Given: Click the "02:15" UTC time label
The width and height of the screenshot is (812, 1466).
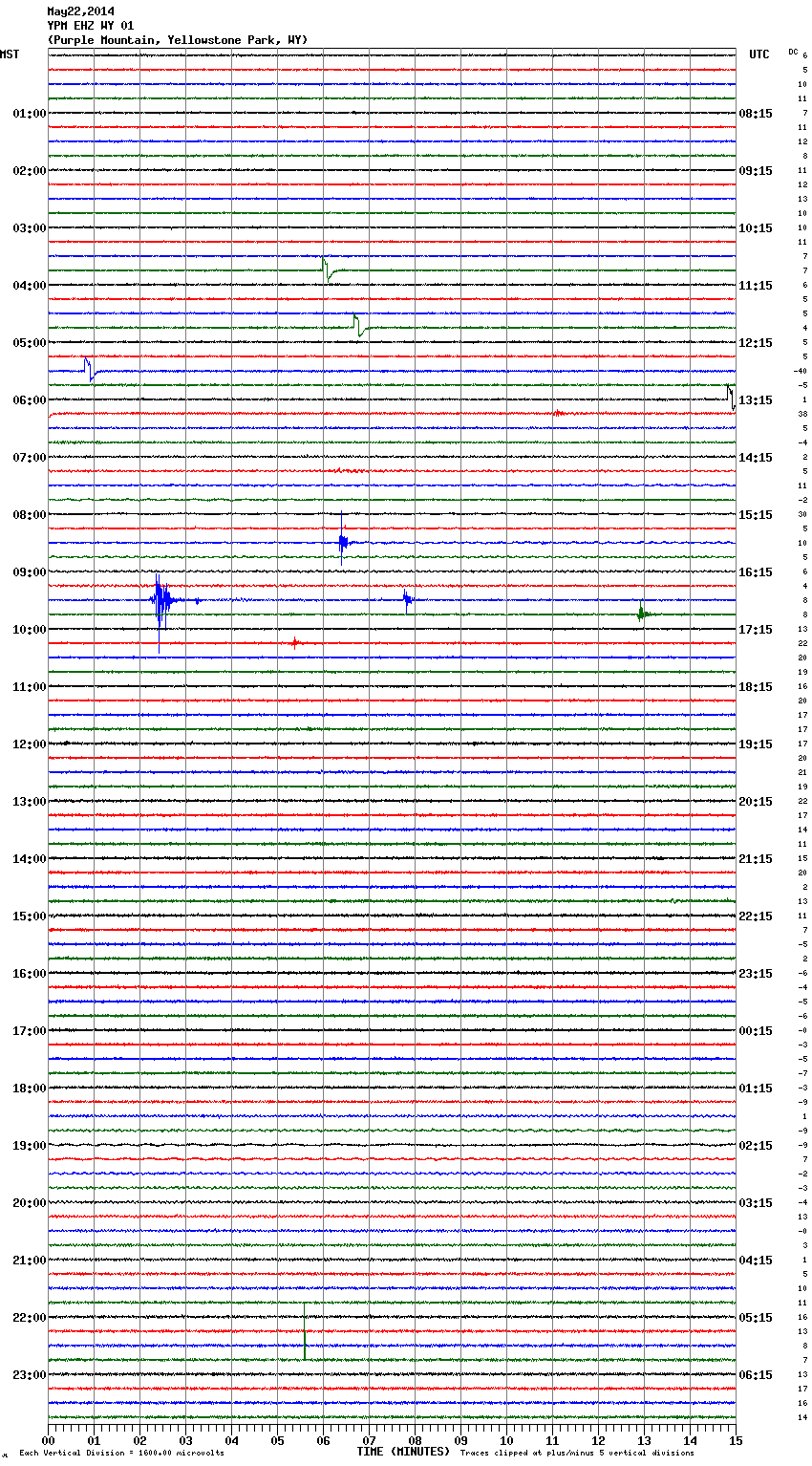Looking at the screenshot, I should pos(756,1146).
